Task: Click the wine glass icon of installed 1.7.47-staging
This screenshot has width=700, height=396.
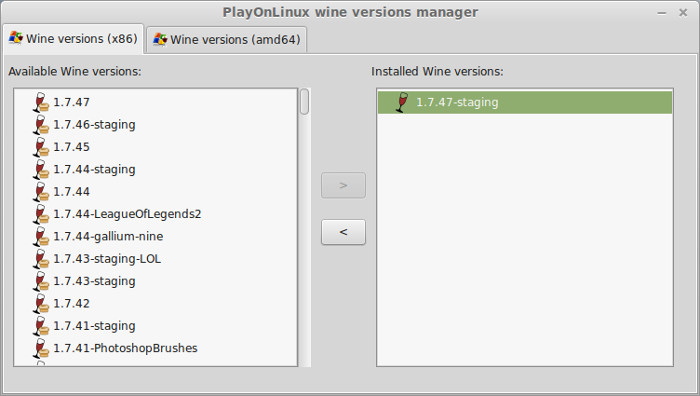Action: click(402, 102)
